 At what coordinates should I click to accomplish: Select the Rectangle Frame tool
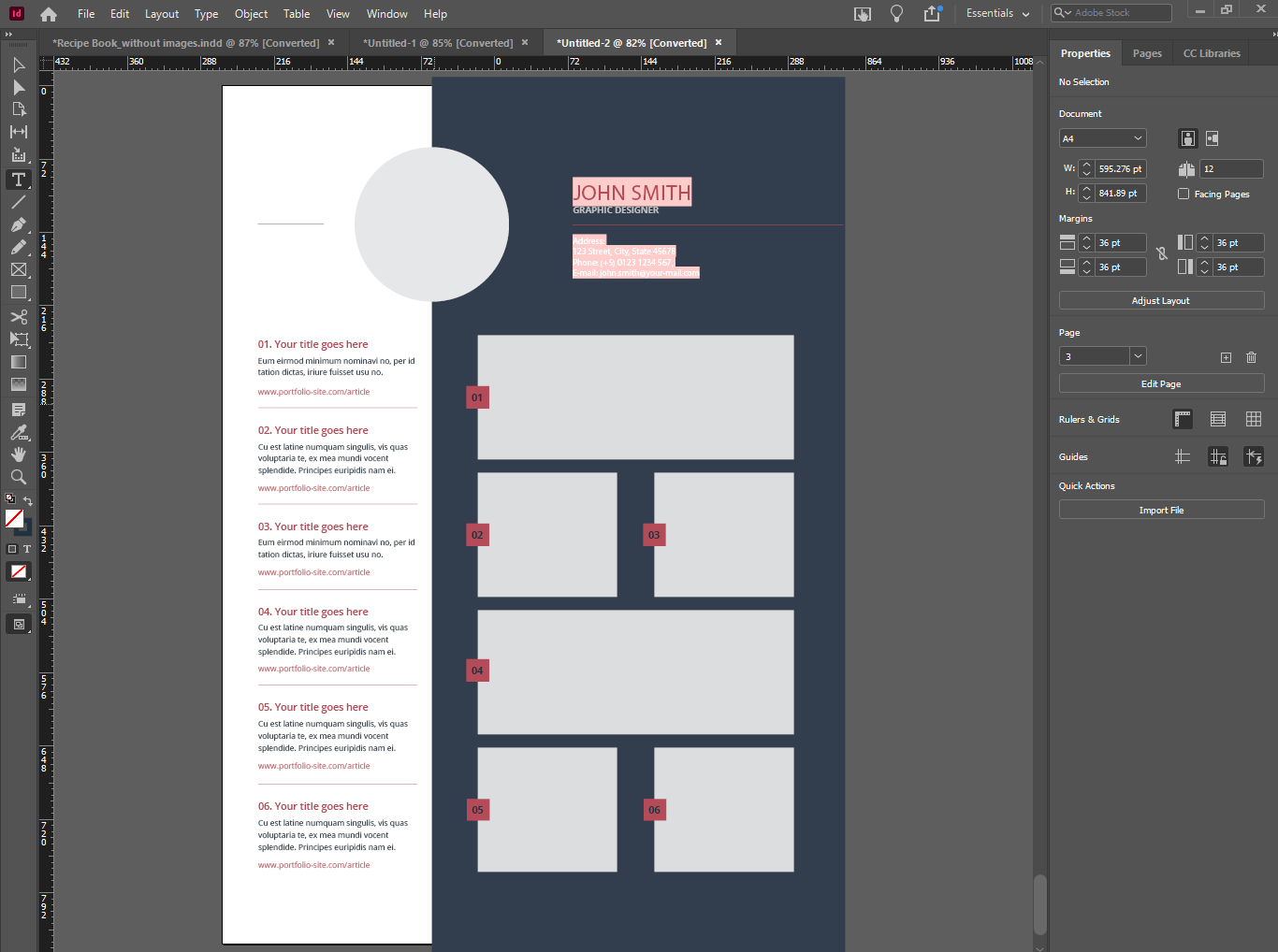[19, 269]
